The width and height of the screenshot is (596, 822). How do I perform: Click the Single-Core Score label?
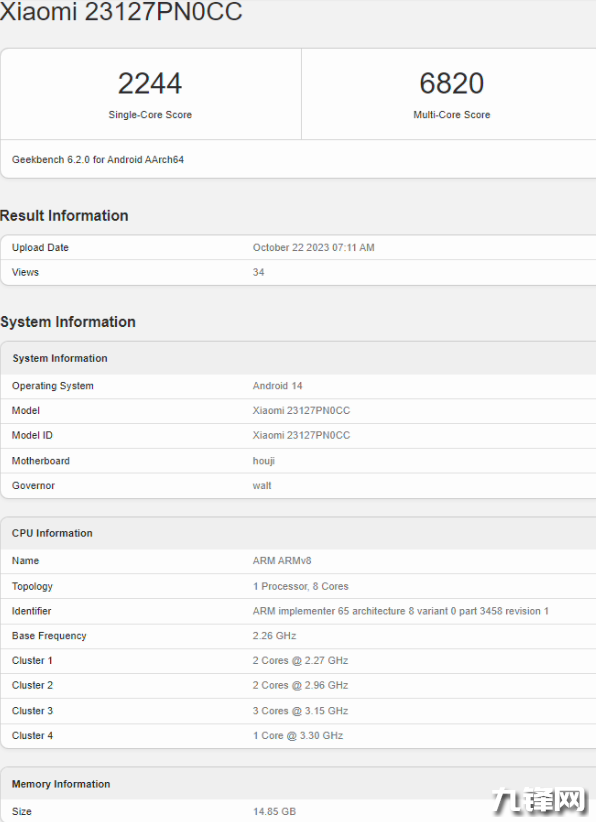(x=150, y=115)
